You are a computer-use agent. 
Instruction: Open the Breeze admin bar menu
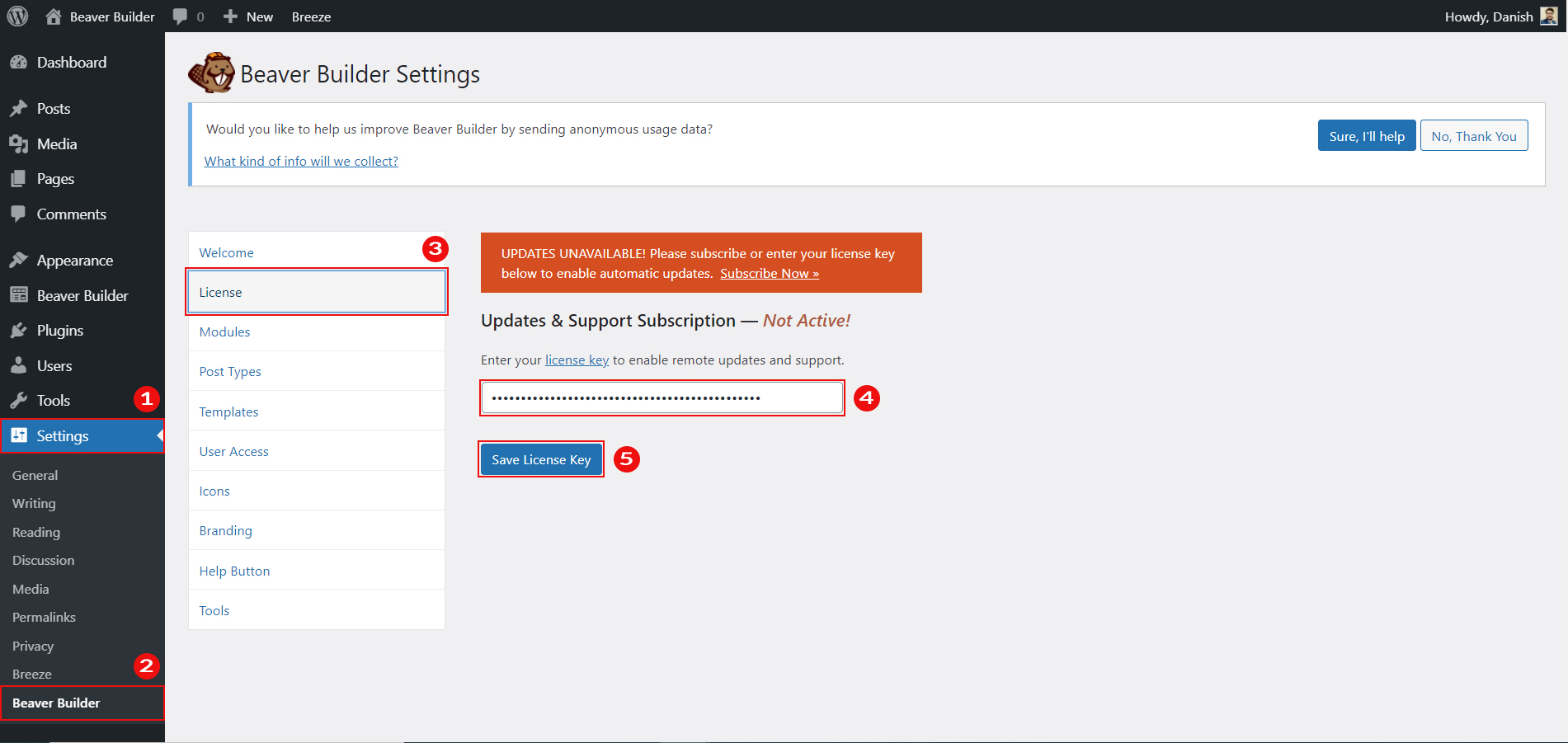coord(311,16)
